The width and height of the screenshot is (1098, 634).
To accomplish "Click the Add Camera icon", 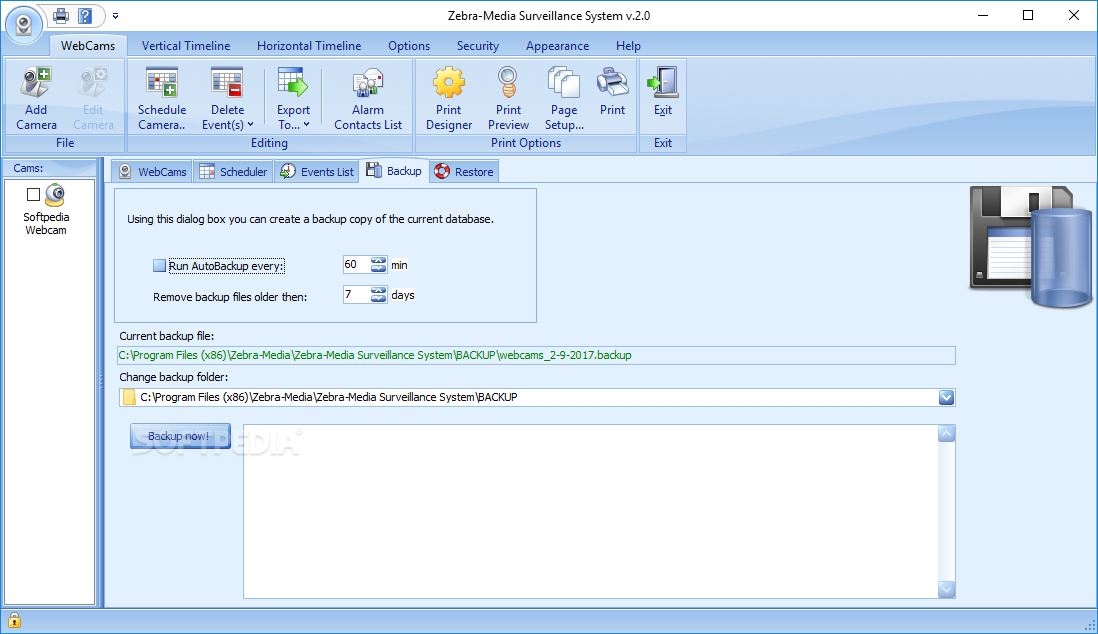I will pyautogui.click(x=36, y=83).
